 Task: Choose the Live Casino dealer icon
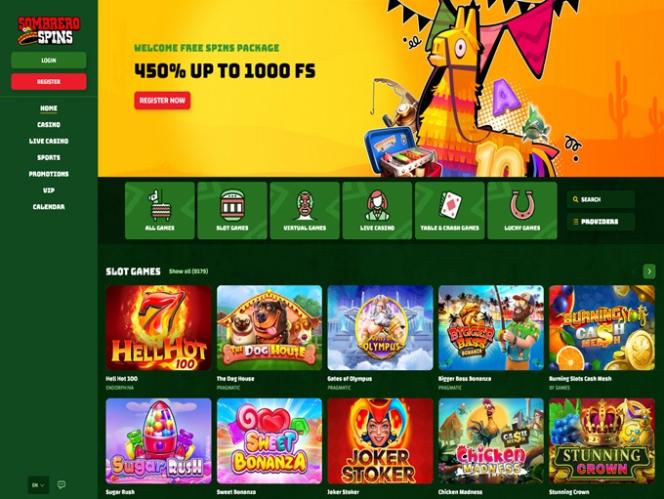pyautogui.click(x=377, y=211)
